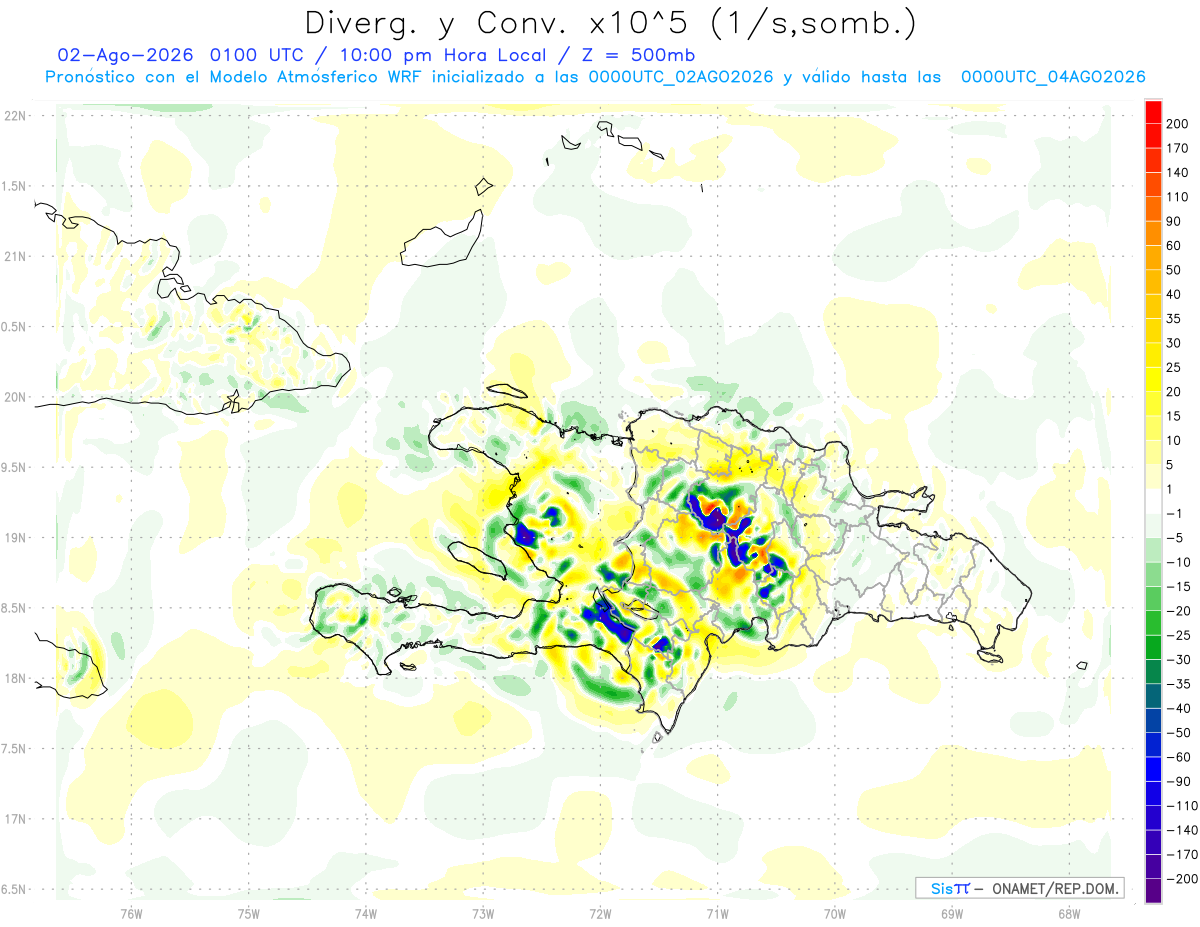Click the legend value '110'
The width and height of the screenshot is (1200, 927).
(1178, 197)
